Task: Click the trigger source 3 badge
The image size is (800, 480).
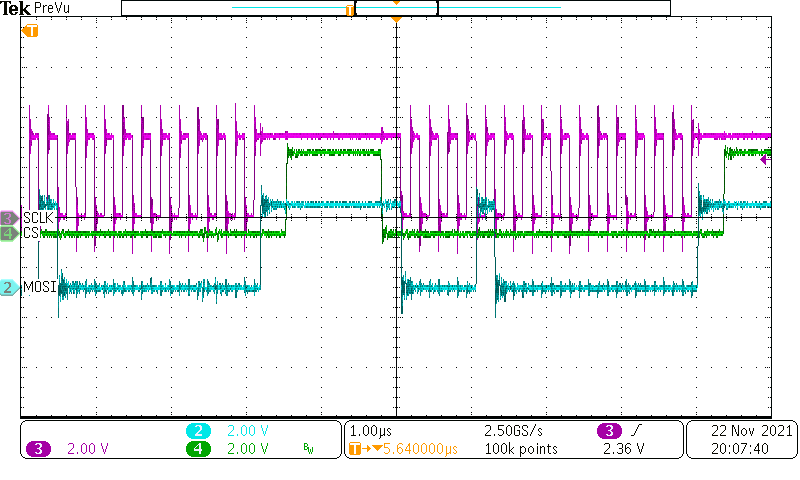Action: [x=609, y=431]
